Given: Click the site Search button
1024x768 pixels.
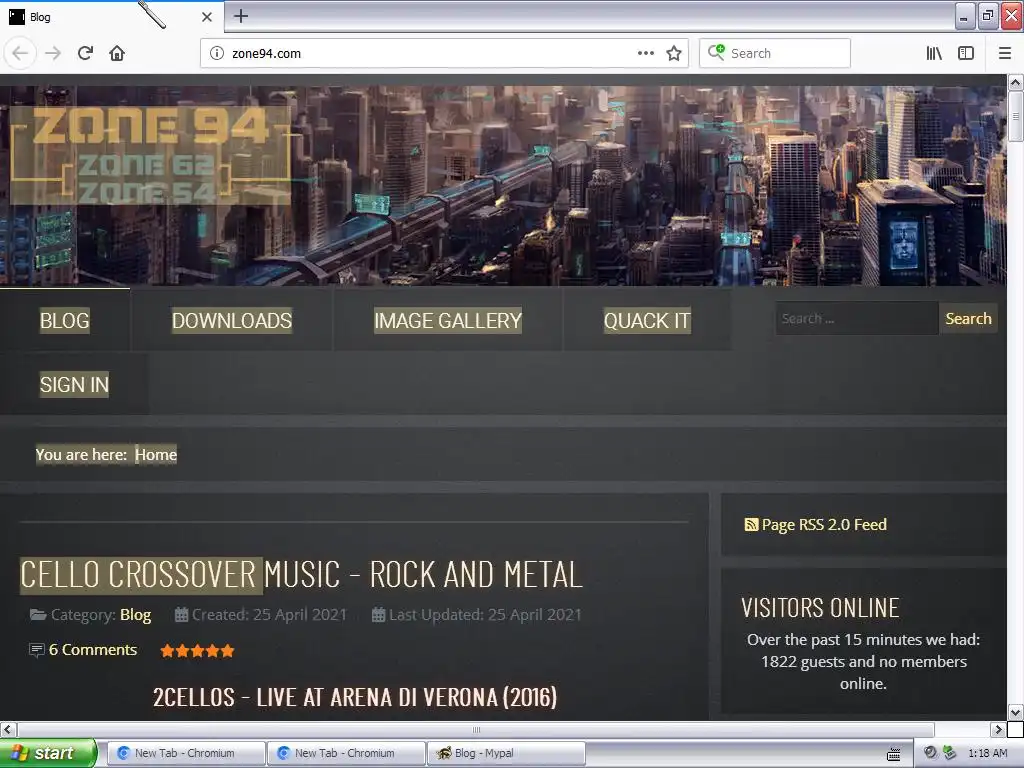Looking at the screenshot, I should pyautogui.click(x=968, y=319).
